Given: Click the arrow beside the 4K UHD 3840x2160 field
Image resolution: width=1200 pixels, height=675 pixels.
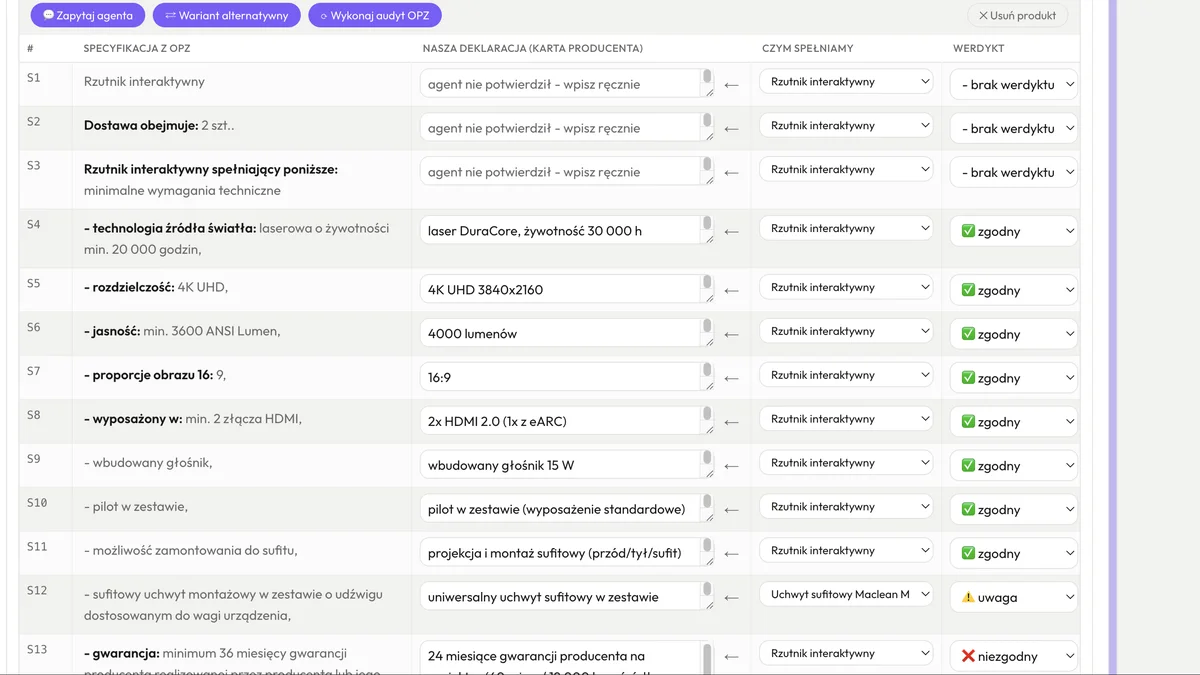Looking at the screenshot, I should 731,291.
